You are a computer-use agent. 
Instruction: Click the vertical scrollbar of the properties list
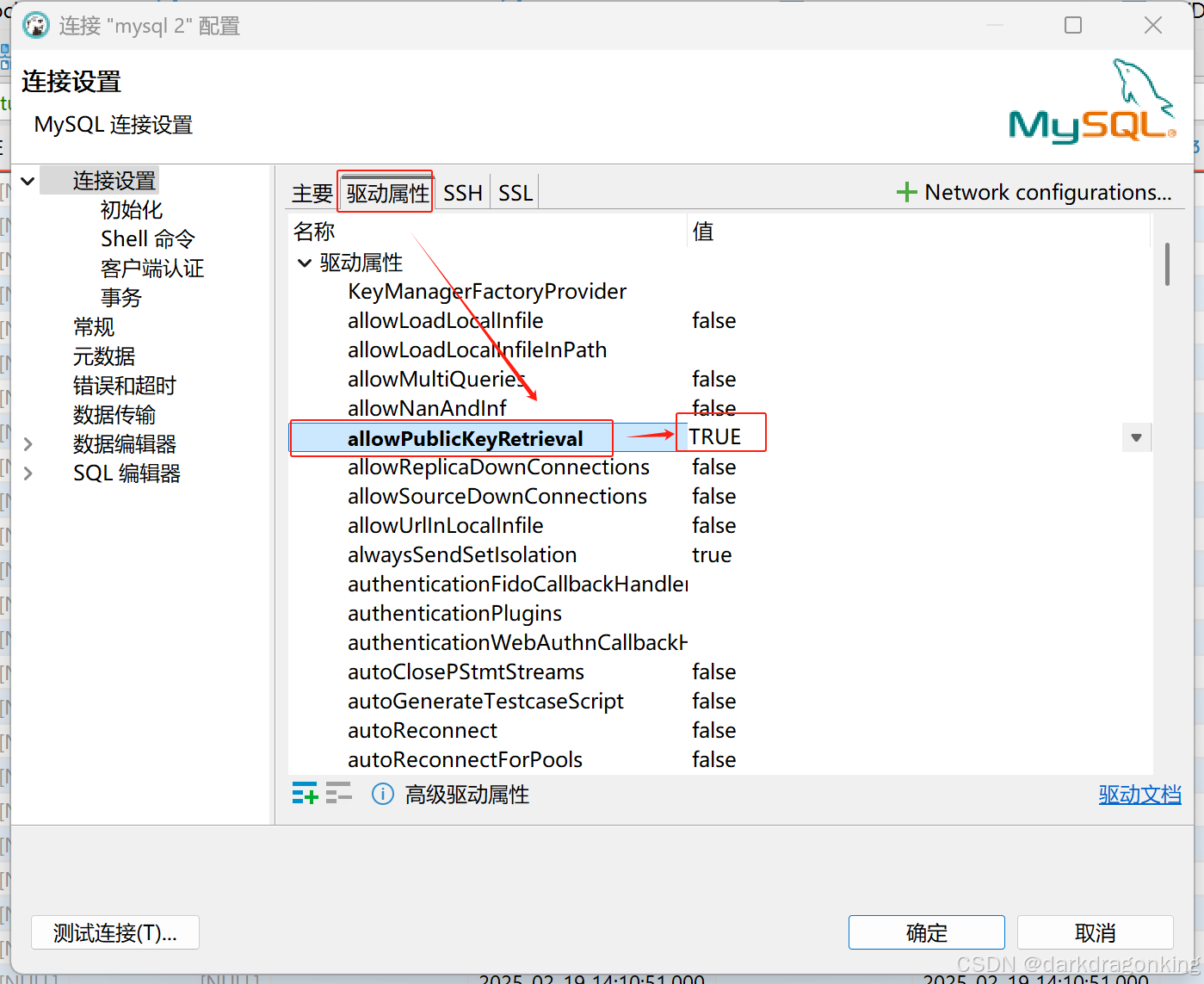1167,265
